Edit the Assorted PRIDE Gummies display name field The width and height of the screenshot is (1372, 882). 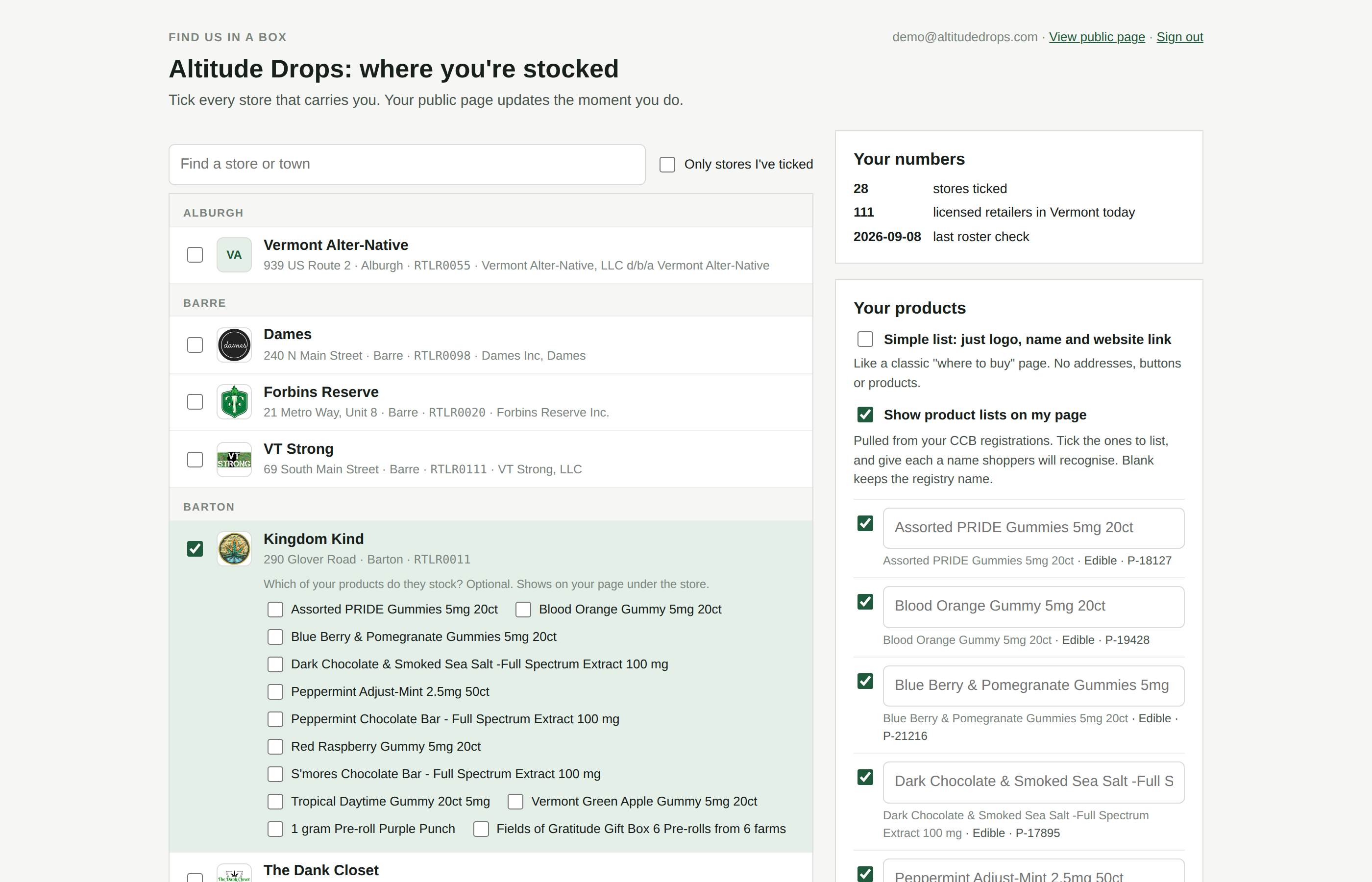(1033, 528)
